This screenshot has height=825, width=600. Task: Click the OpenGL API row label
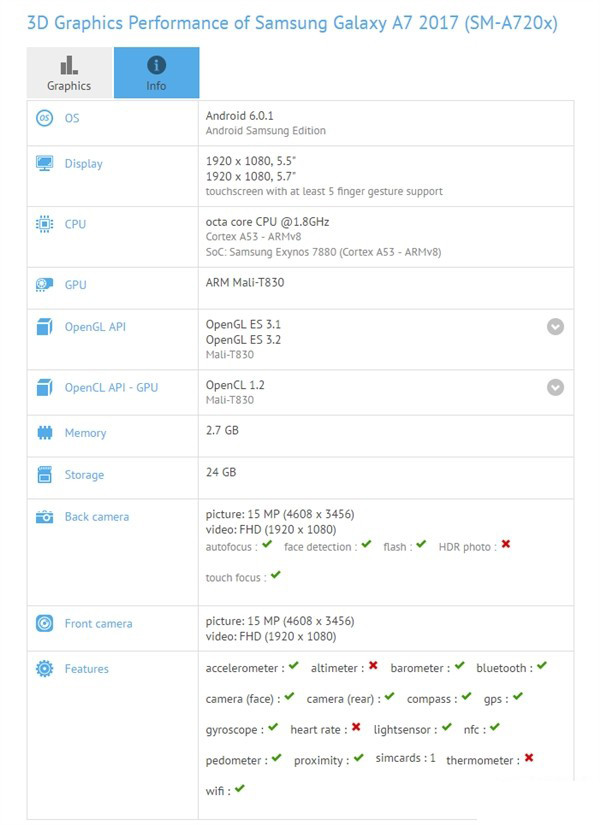[x=95, y=327]
